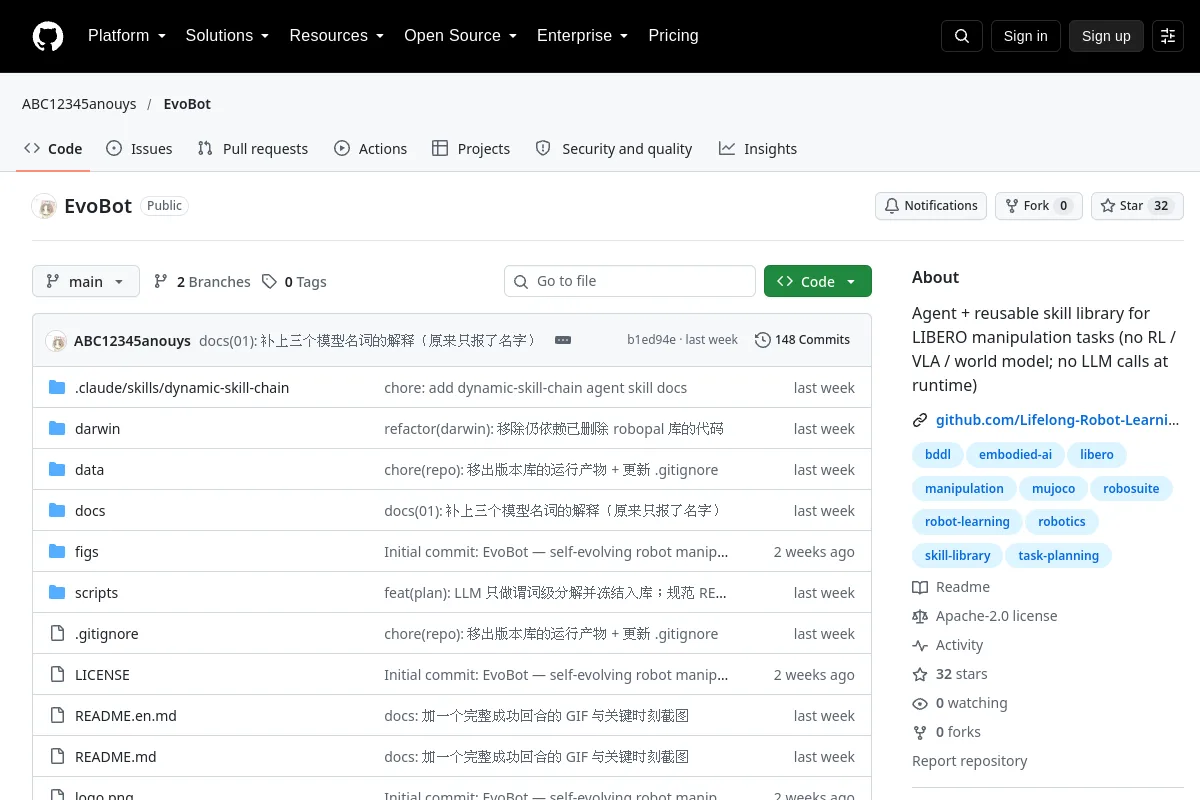Viewport: 1200px width, 800px height.
Task: Expand the Platform menu
Action: pyautogui.click(x=127, y=36)
